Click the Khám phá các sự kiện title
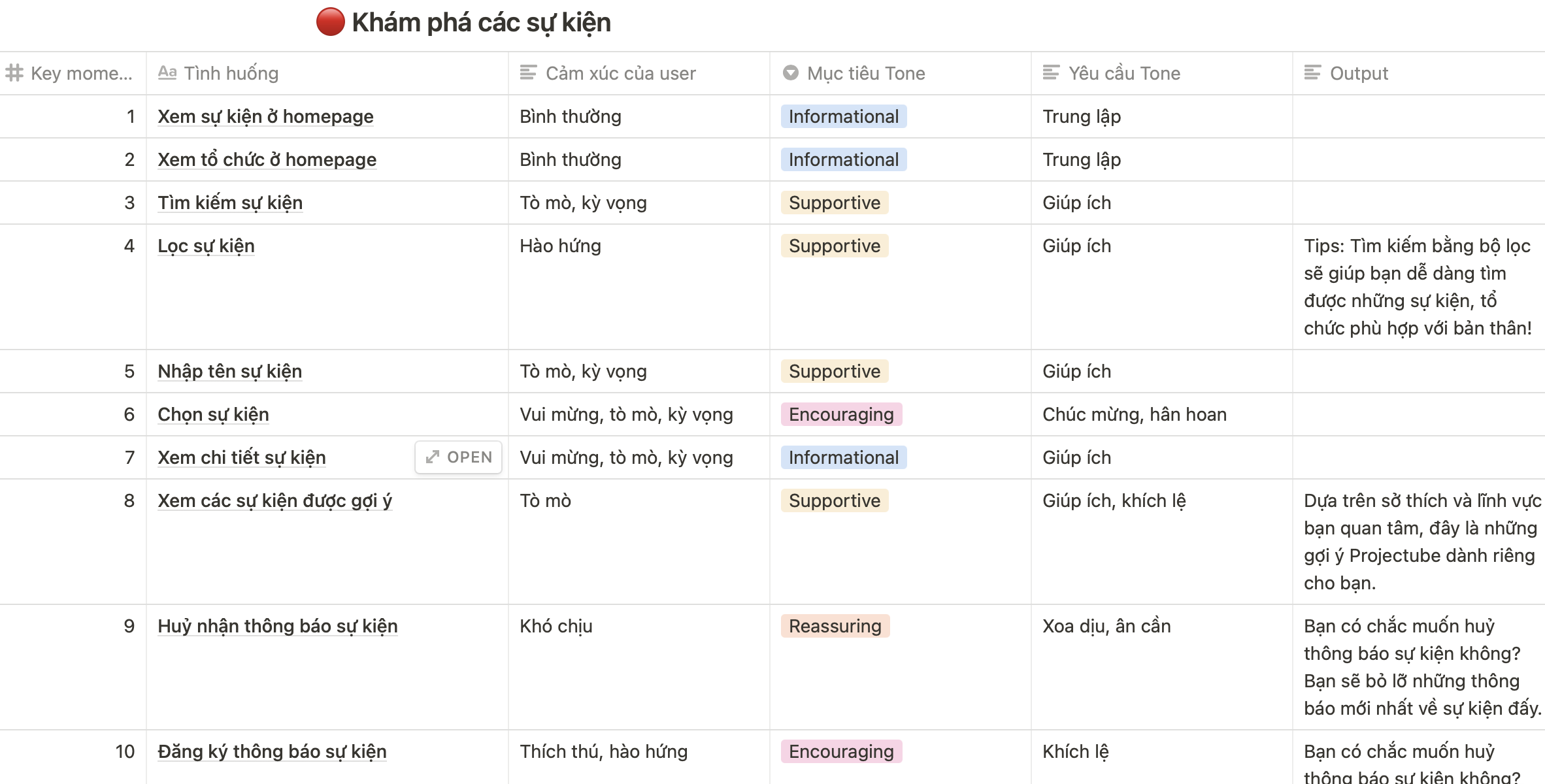Viewport: 1545px width, 784px height. tap(481, 22)
